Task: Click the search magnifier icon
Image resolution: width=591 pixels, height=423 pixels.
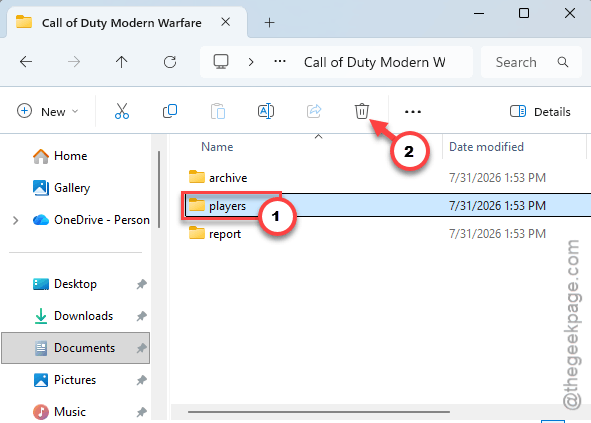Action: point(563,62)
